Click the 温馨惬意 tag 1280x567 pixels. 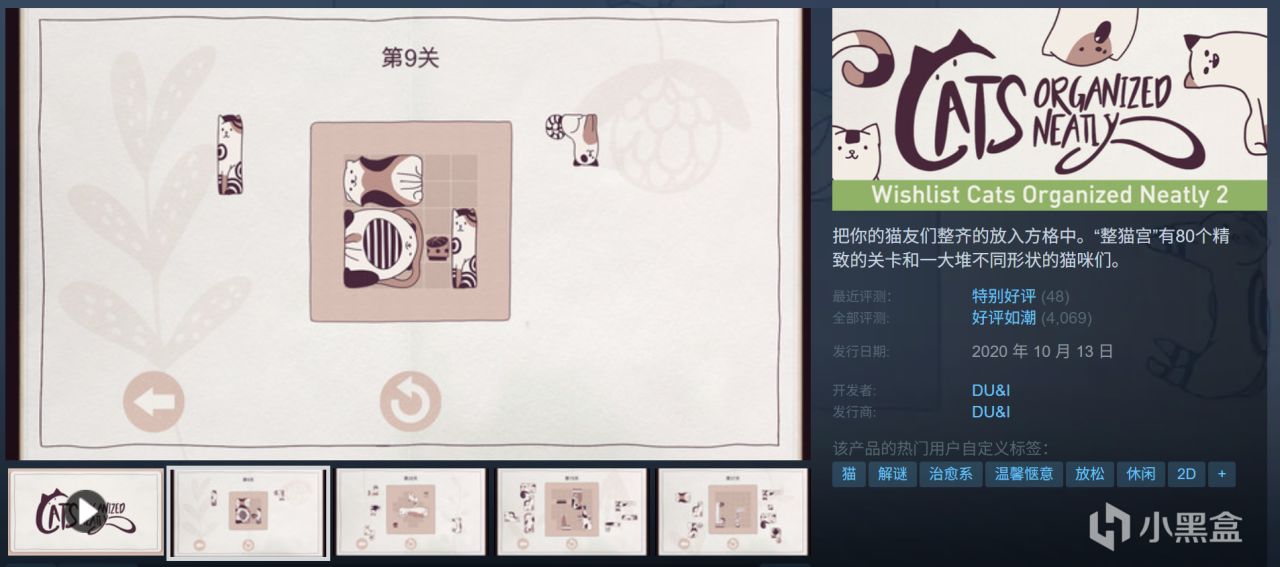1024,474
